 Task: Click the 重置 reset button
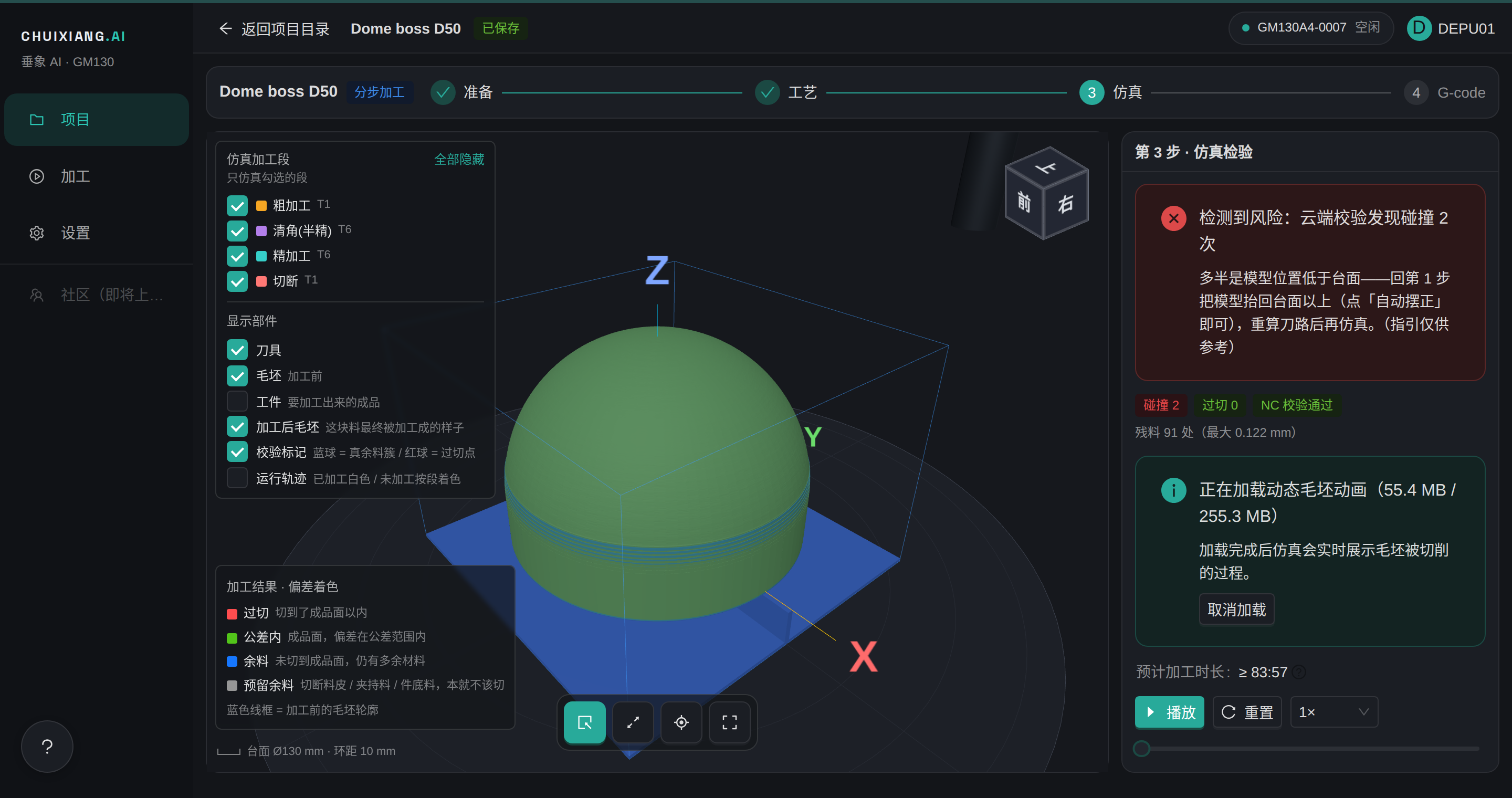(1247, 712)
